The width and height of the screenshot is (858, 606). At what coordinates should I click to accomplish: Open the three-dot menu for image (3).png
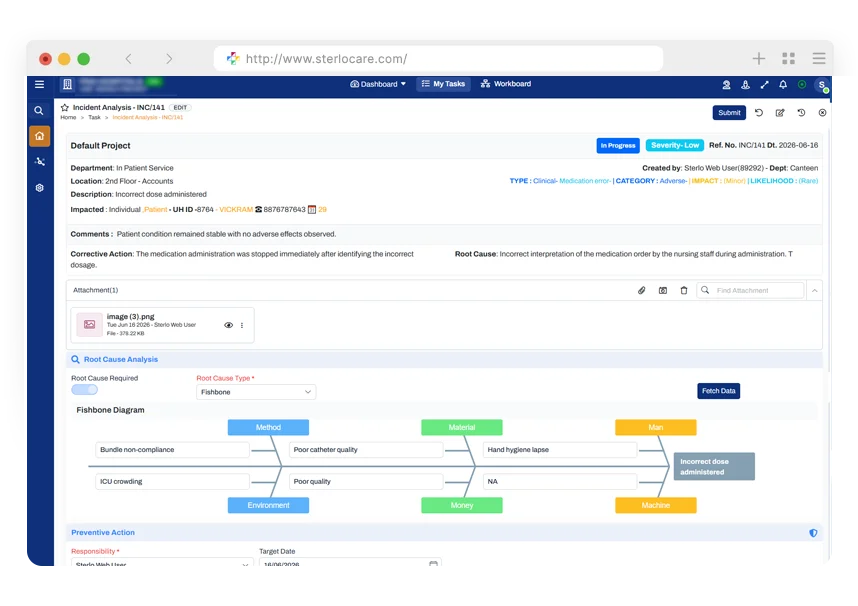click(242, 325)
